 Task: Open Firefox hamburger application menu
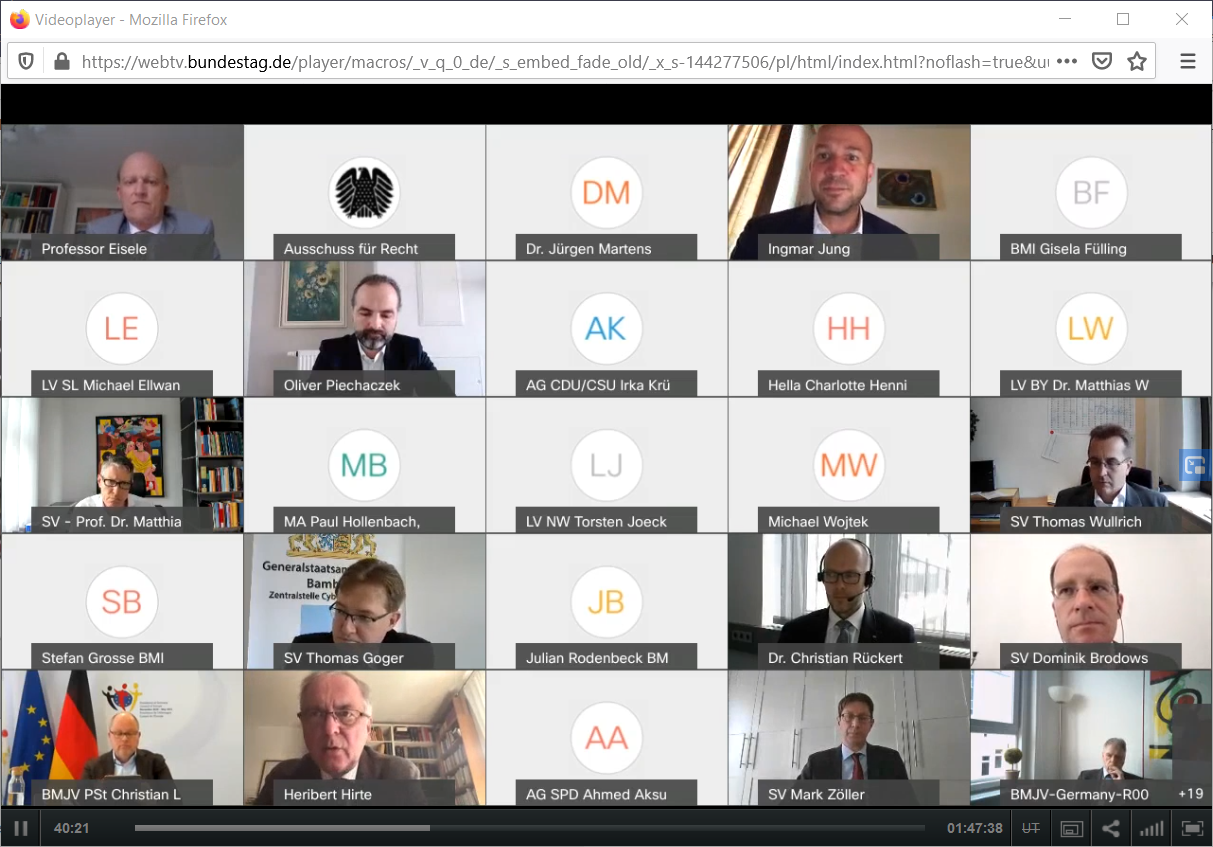(x=1188, y=61)
